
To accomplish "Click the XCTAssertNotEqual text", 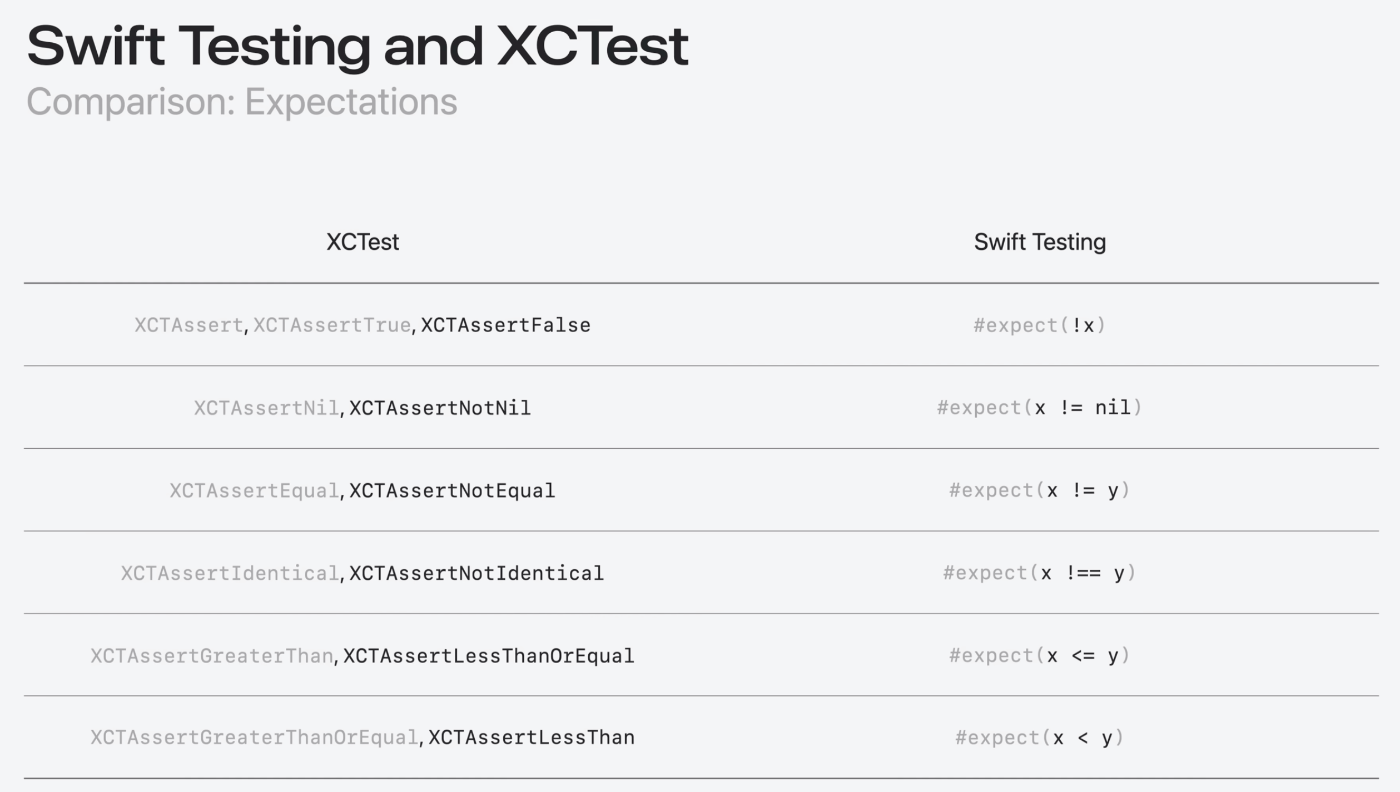I will pyautogui.click(x=452, y=491).
